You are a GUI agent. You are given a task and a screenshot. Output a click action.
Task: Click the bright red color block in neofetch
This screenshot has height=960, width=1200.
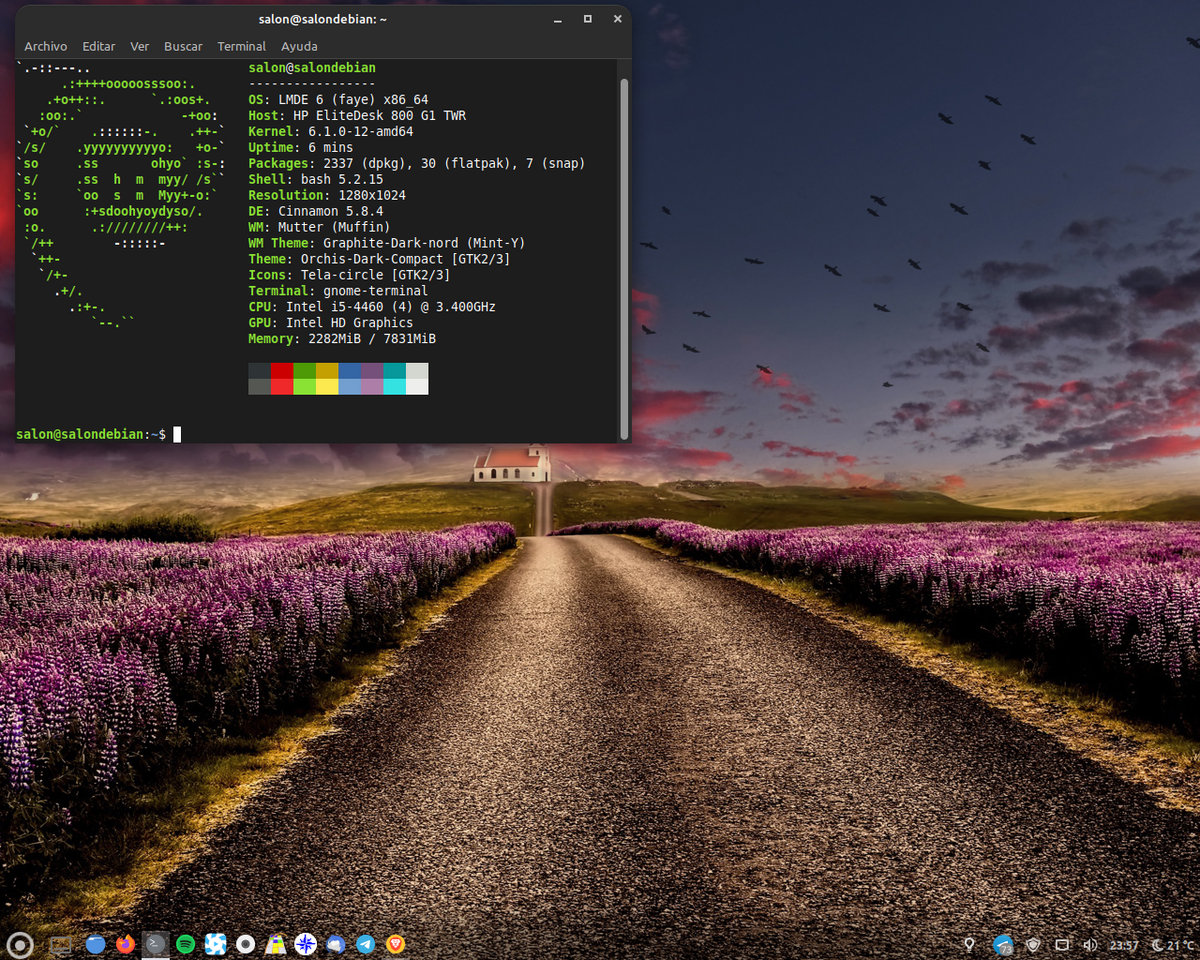[x=281, y=386]
